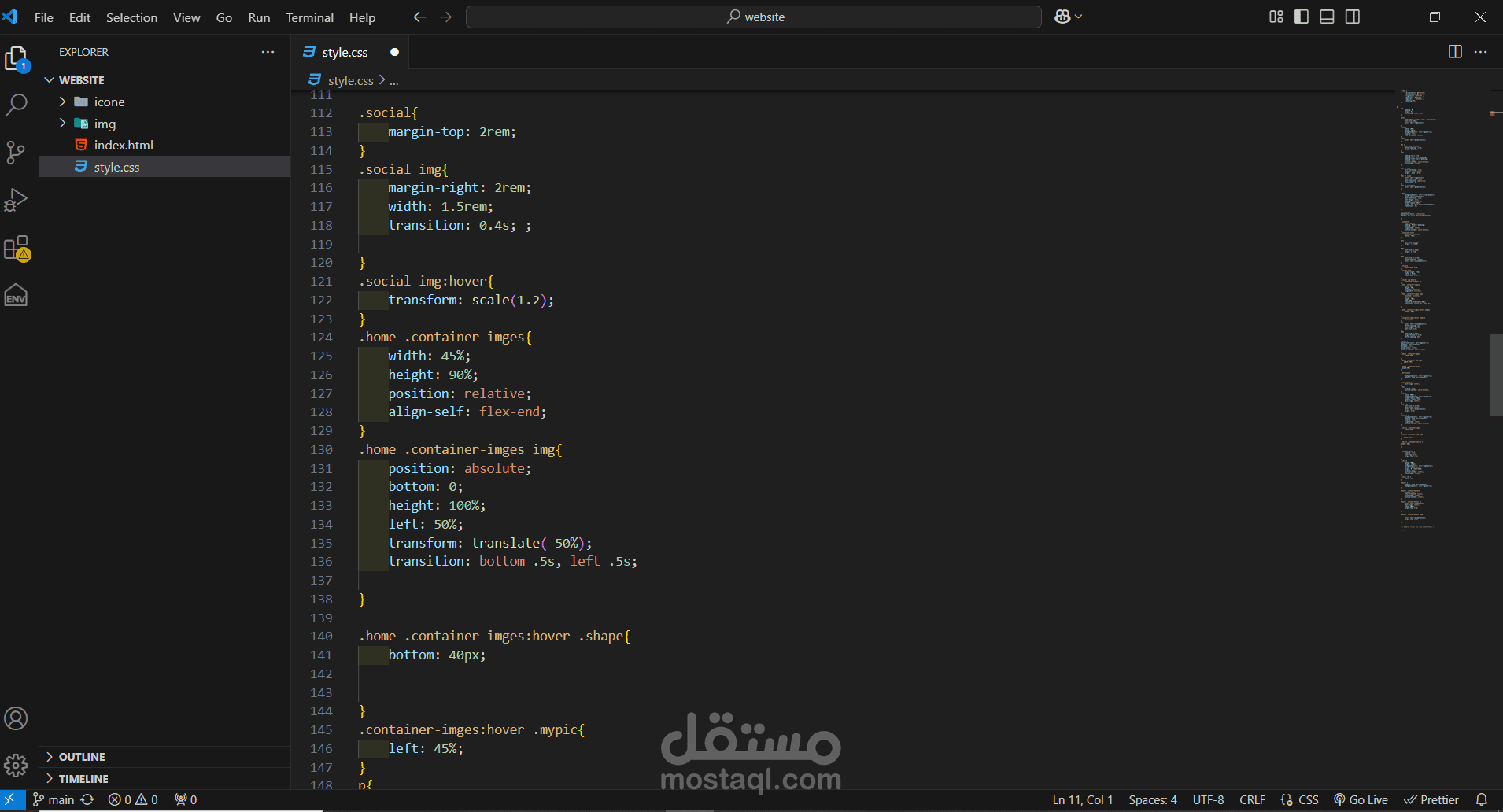Image resolution: width=1503 pixels, height=812 pixels.
Task: Open the ports forwarded indicator
Action: coord(186,799)
